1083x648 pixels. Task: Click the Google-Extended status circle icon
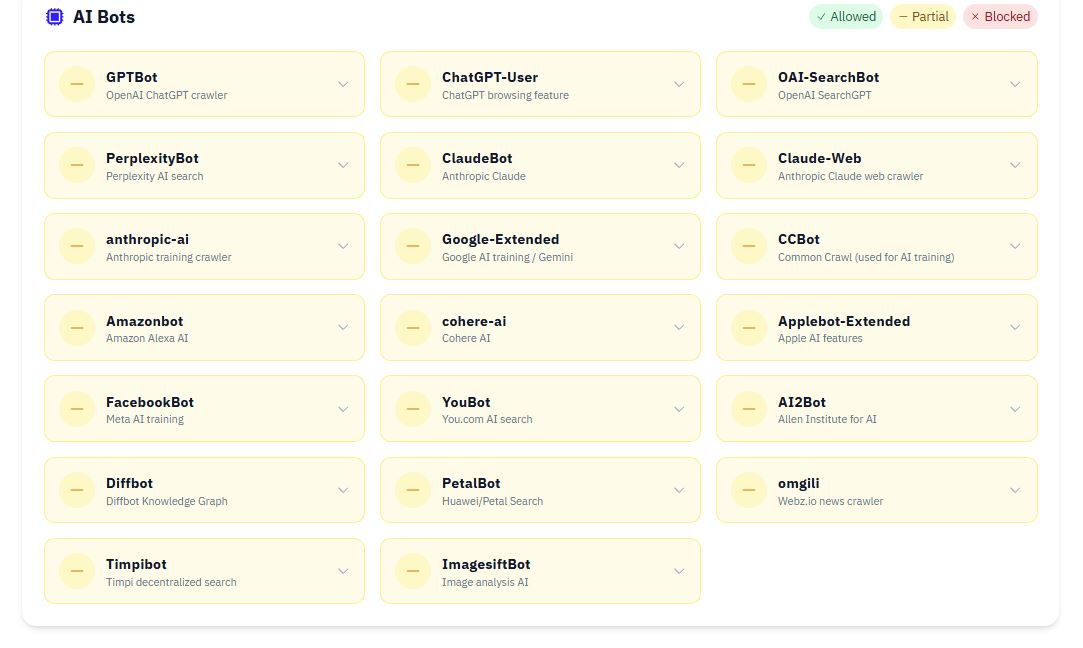coord(412,246)
